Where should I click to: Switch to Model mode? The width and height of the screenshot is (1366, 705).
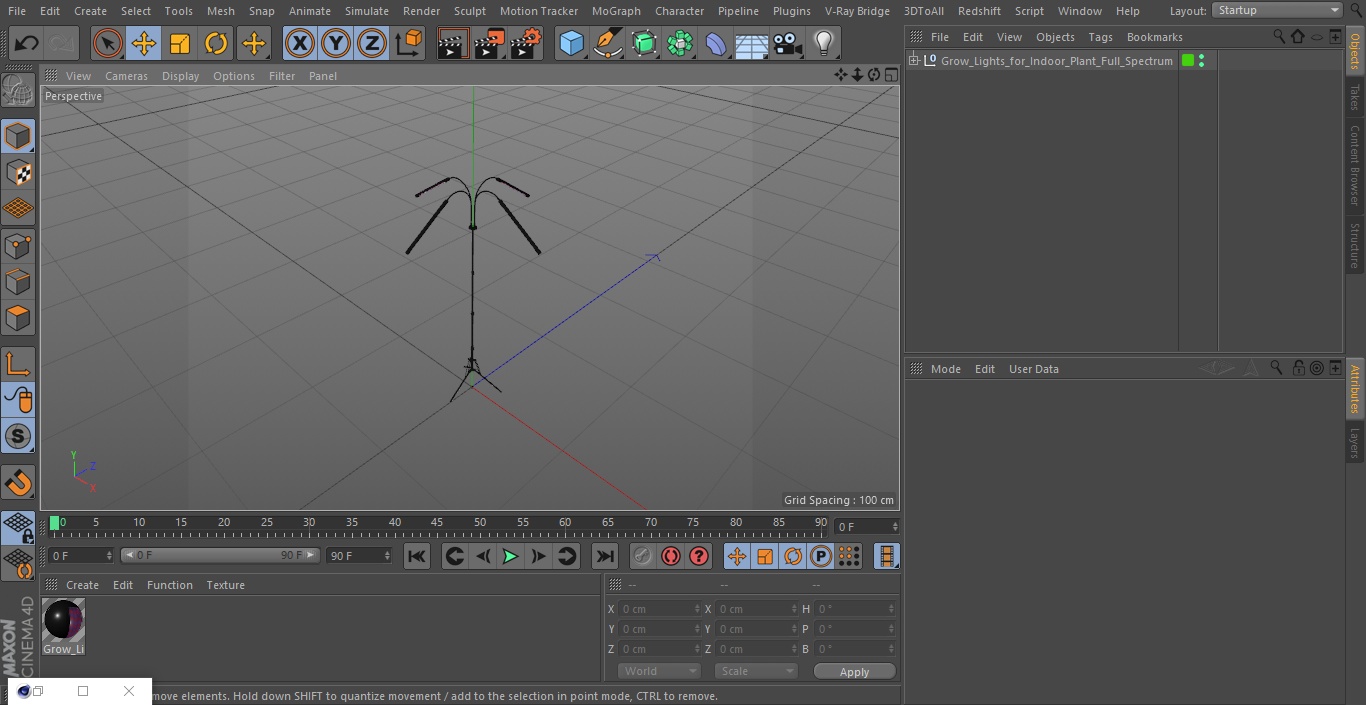click(18, 135)
